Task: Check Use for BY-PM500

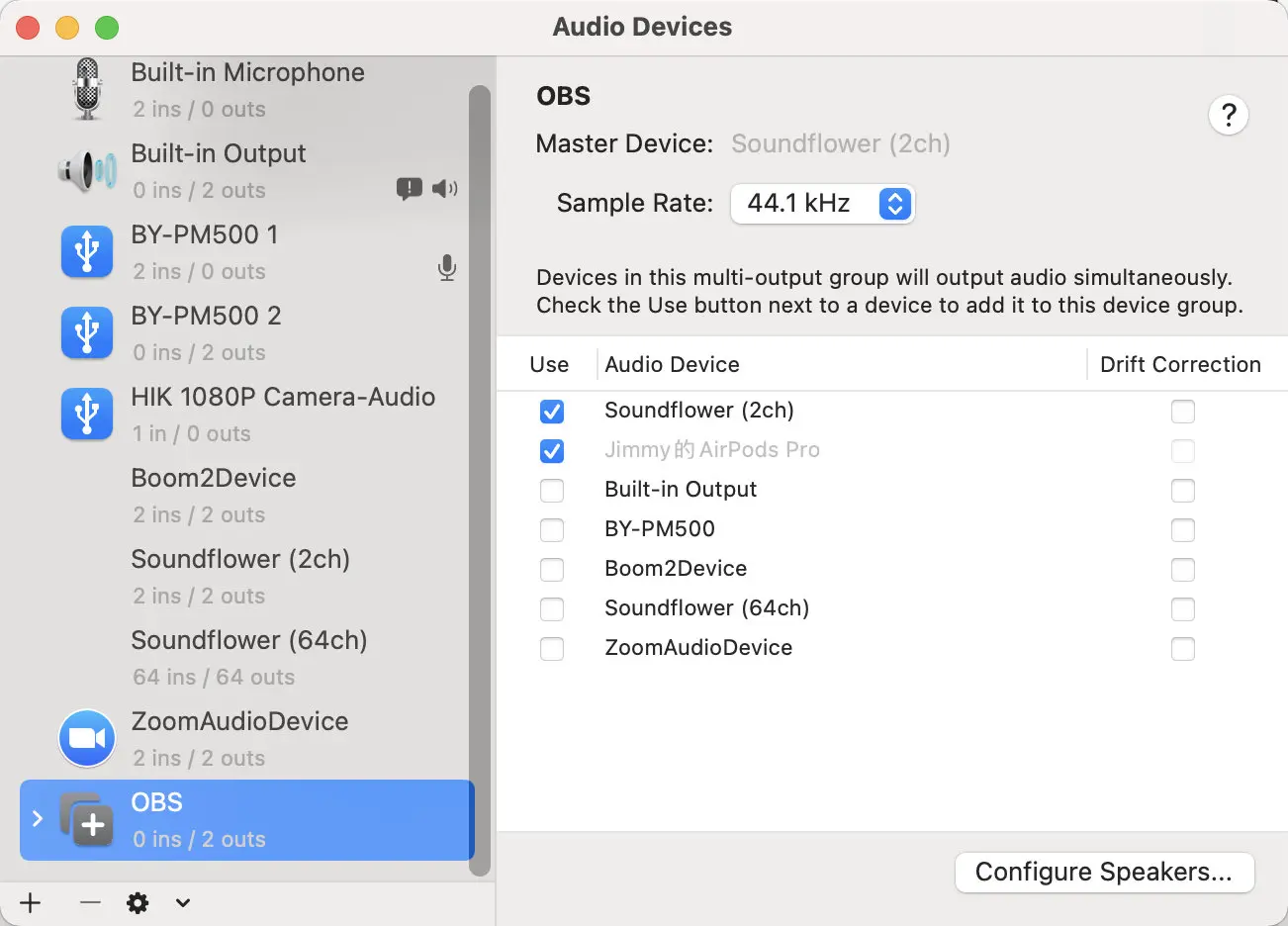Action: (552, 530)
